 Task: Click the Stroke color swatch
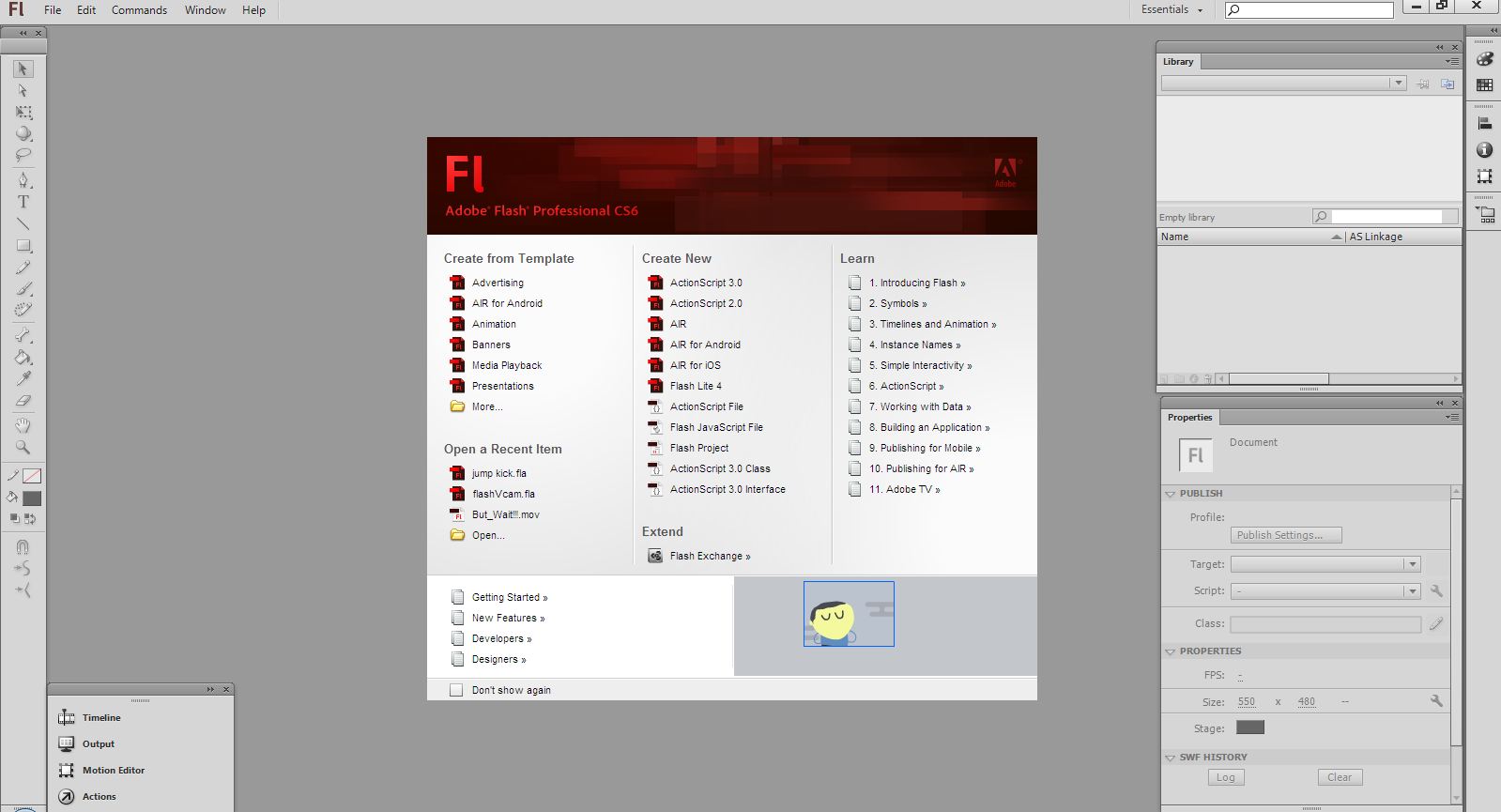(32, 476)
